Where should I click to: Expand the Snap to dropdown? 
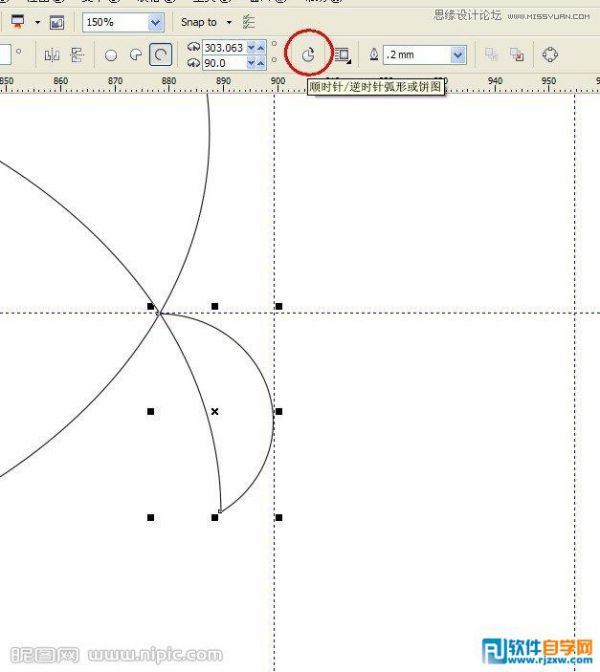pos(229,22)
